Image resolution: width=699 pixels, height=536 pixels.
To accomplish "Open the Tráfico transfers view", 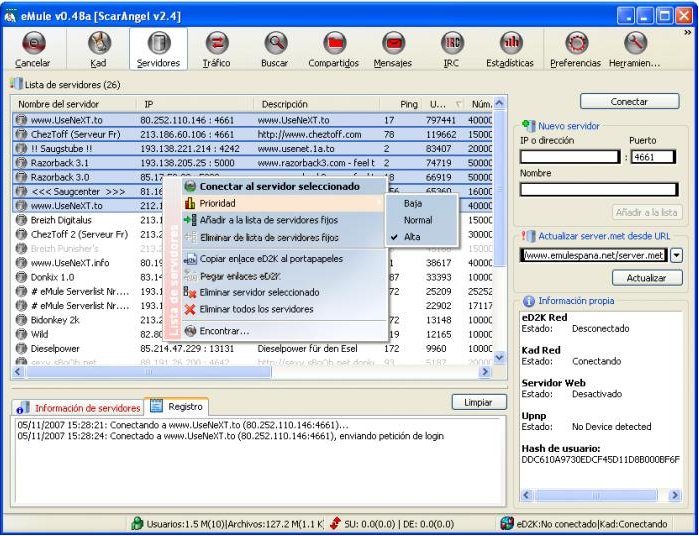I will pyautogui.click(x=217, y=49).
